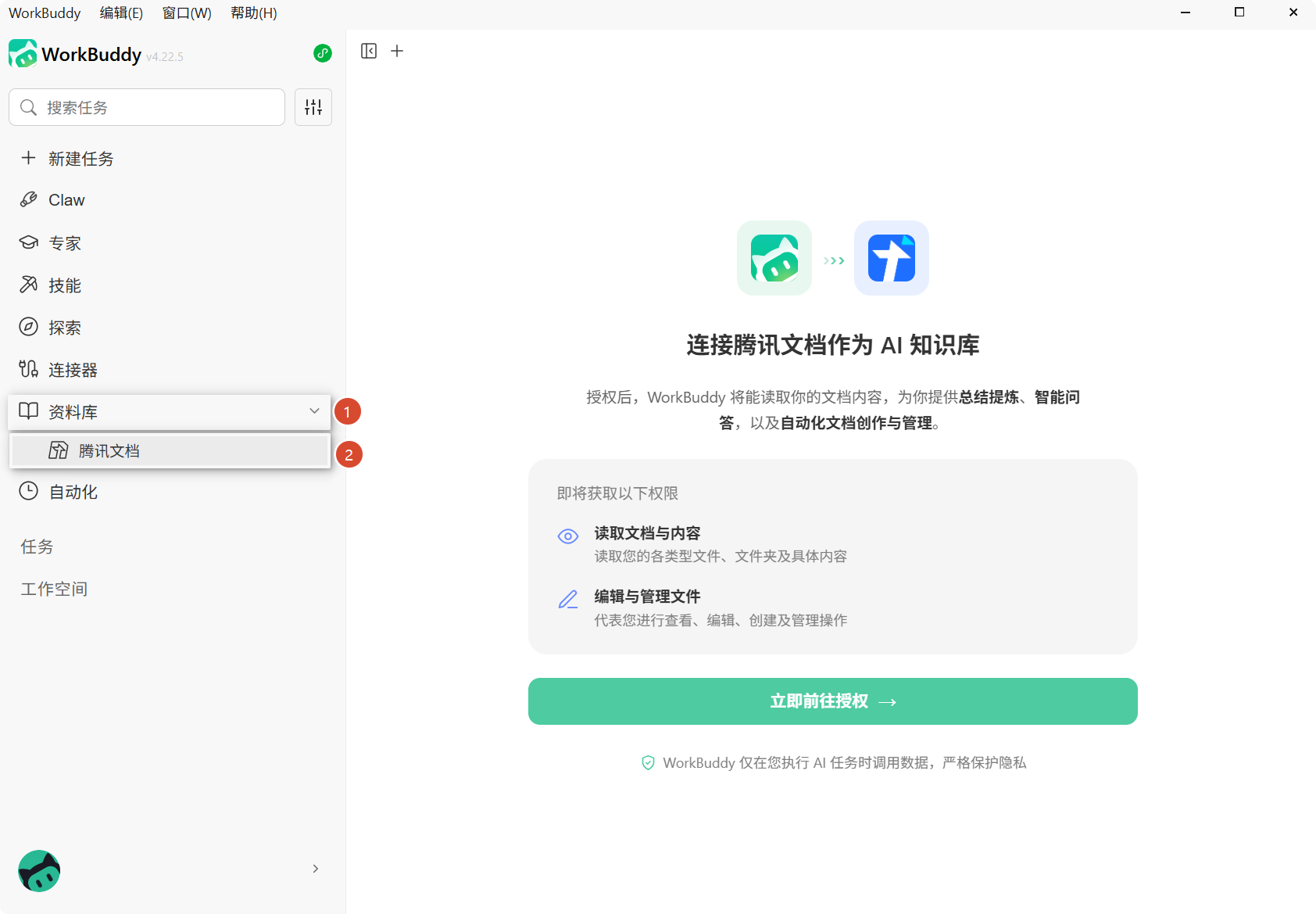
Task: Click the 新建任务 plus icon
Action: point(29,158)
